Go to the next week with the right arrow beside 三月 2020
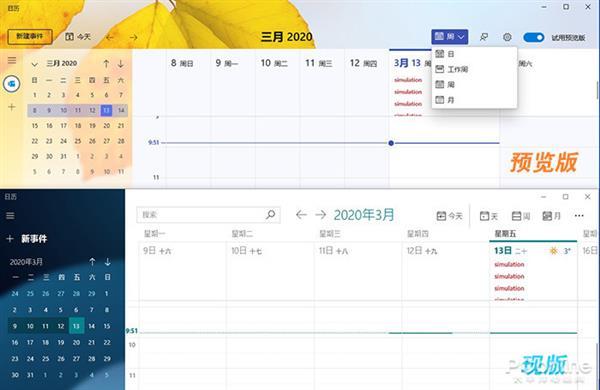Screen dimensions: 600x390 pyautogui.click(x=133, y=37)
